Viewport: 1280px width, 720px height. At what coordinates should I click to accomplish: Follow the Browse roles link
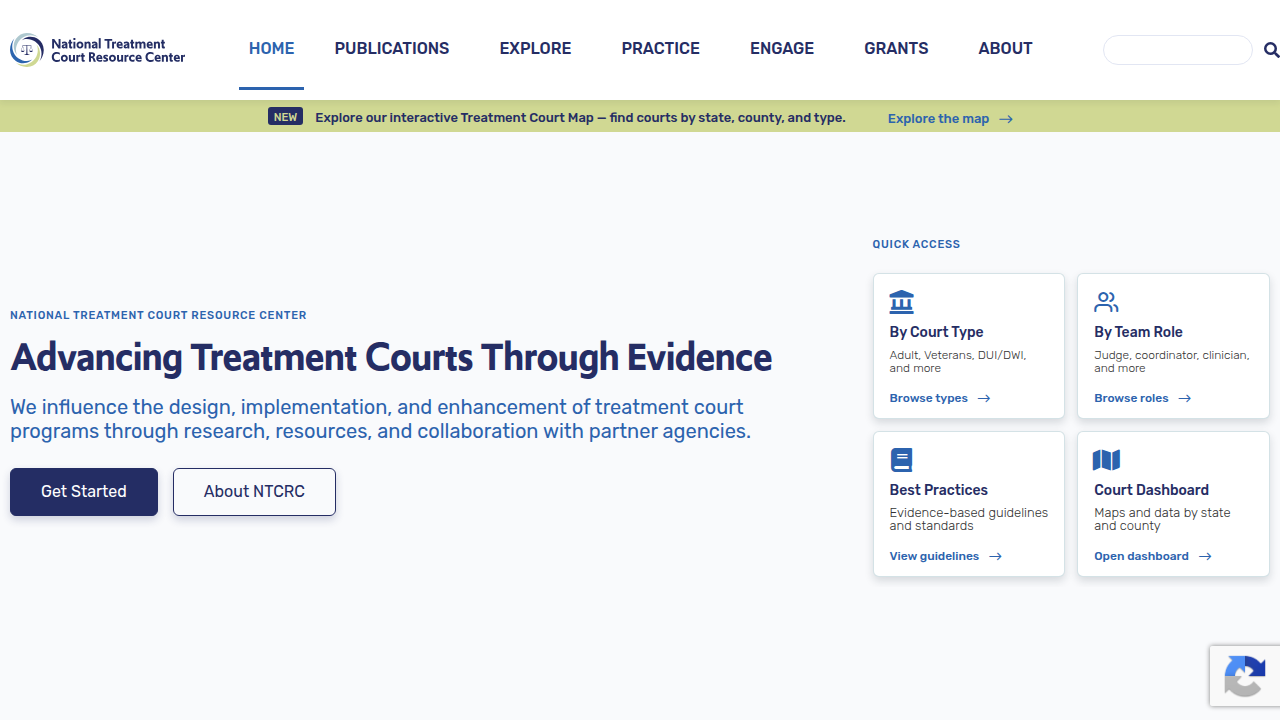pyautogui.click(x=1143, y=398)
